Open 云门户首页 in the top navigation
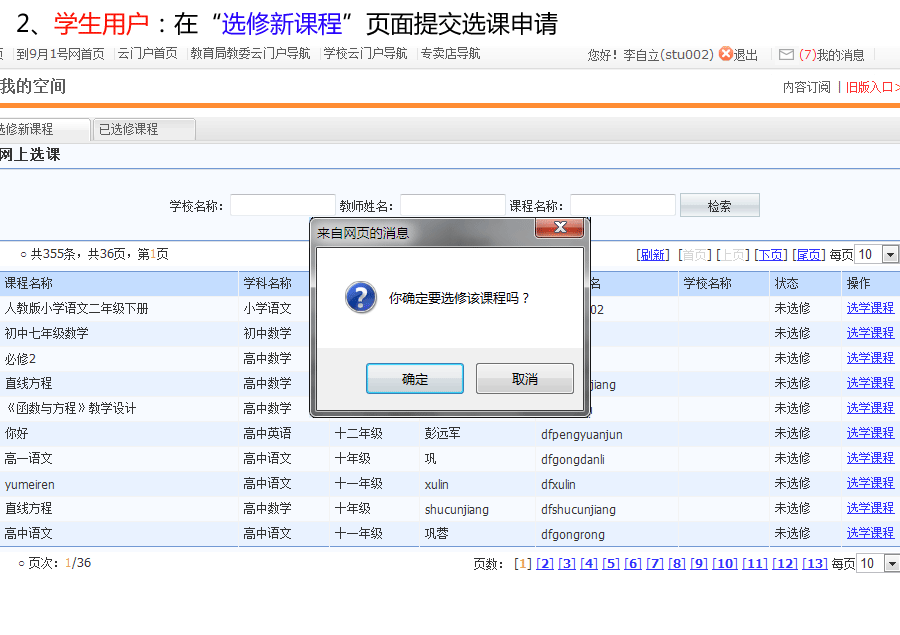The height and width of the screenshot is (635, 900). (x=147, y=54)
